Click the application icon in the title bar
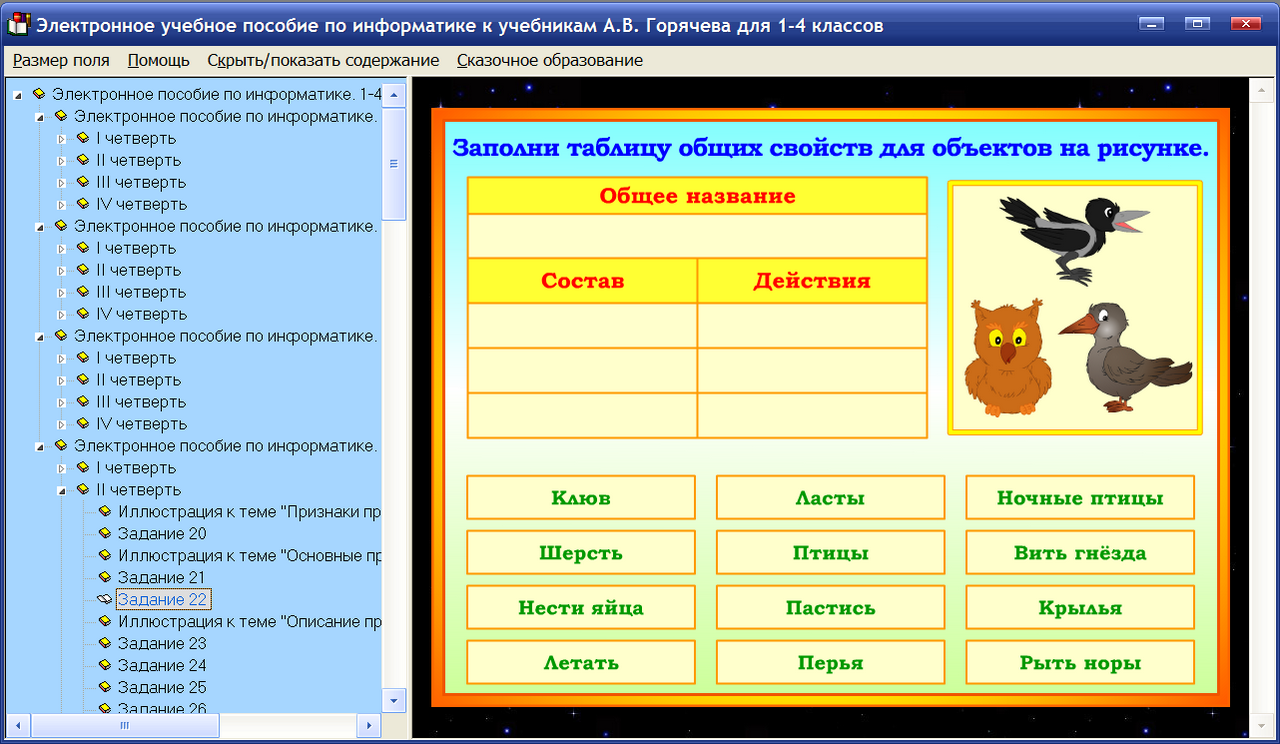 click(x=17, y=23)
